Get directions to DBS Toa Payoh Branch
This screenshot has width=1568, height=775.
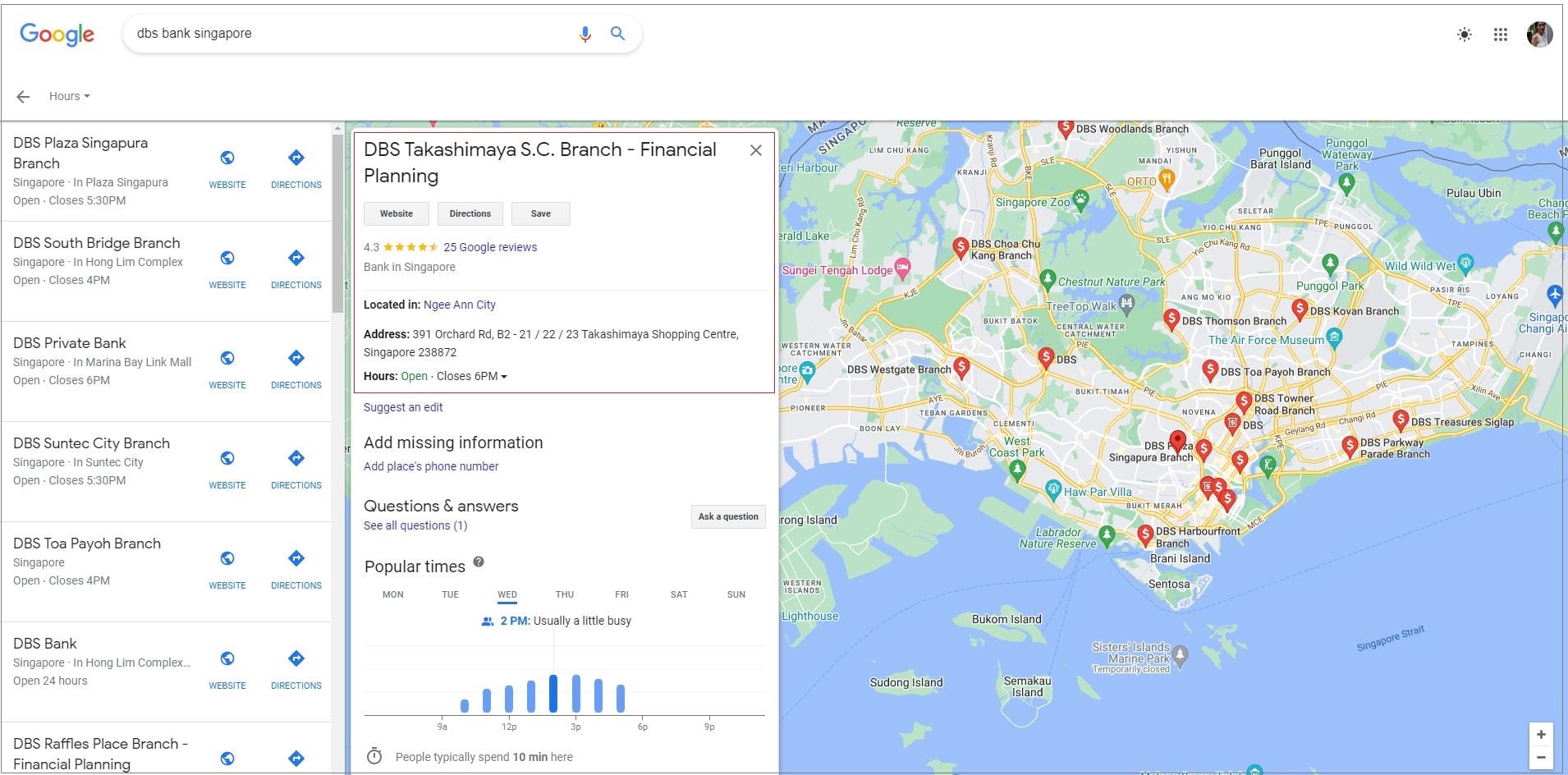296,570
